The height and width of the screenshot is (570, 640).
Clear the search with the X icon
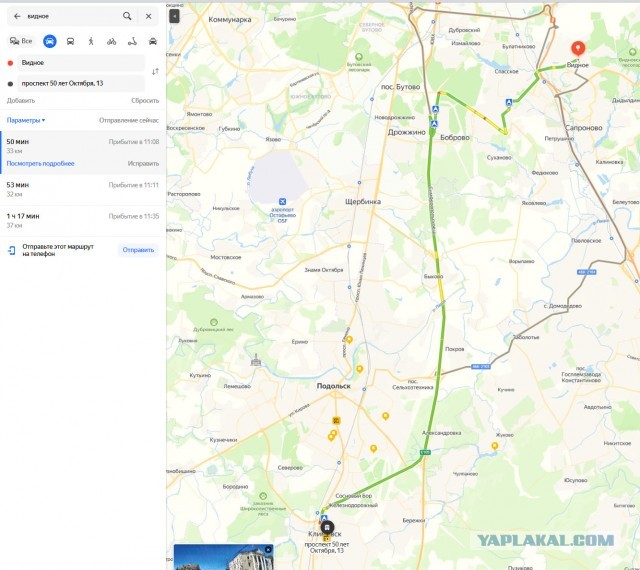click(x=149, y=16)
